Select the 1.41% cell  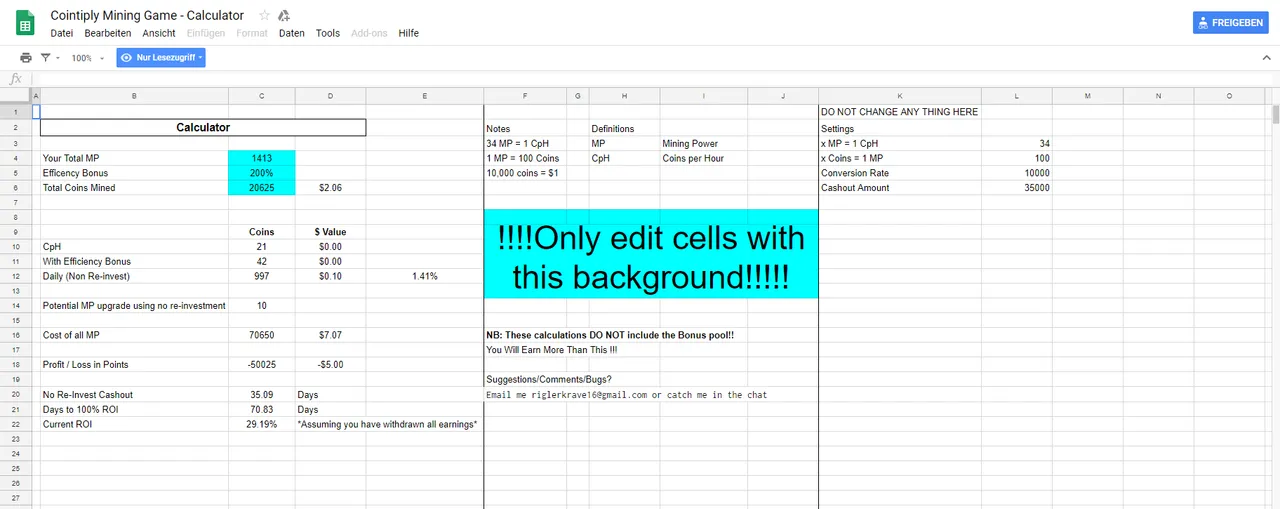pos(424,276)
